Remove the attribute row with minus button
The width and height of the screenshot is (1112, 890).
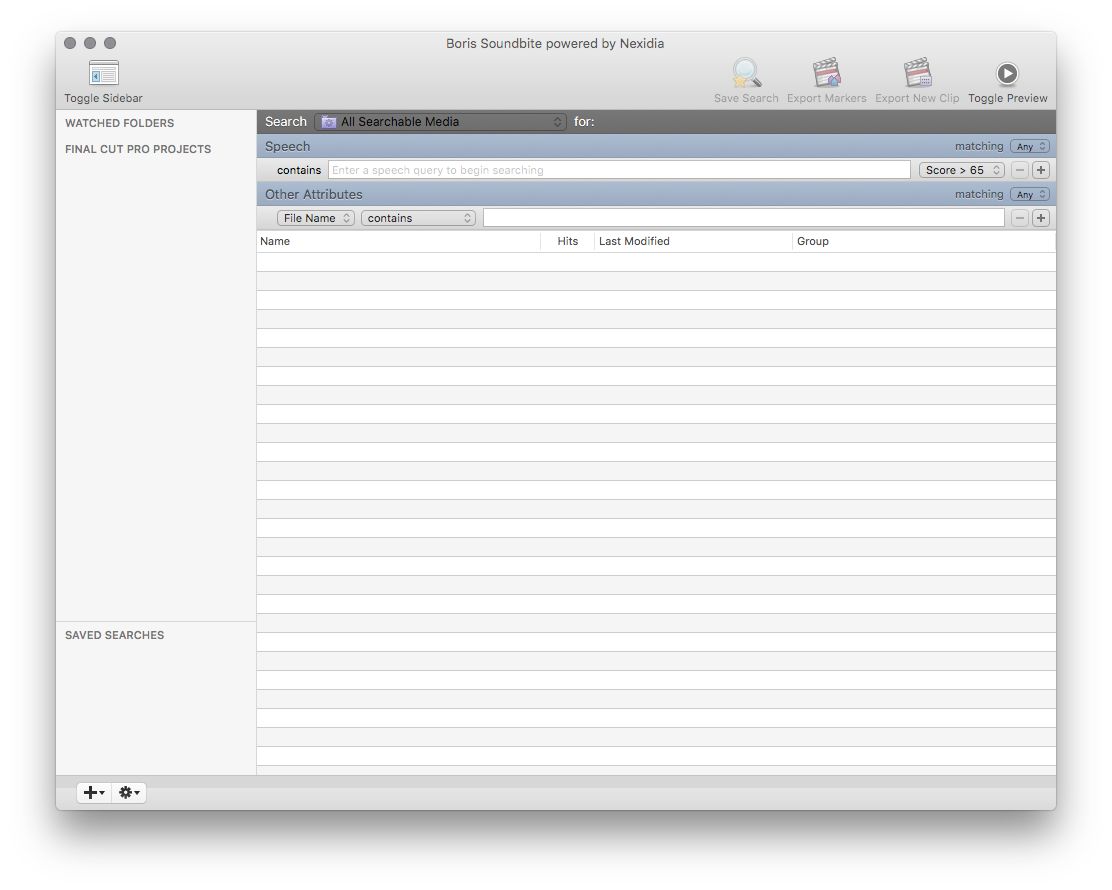(1020, 218)
